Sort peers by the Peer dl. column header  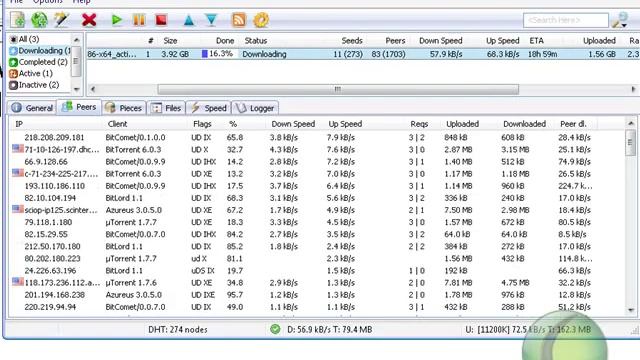[x=573, y=124]
